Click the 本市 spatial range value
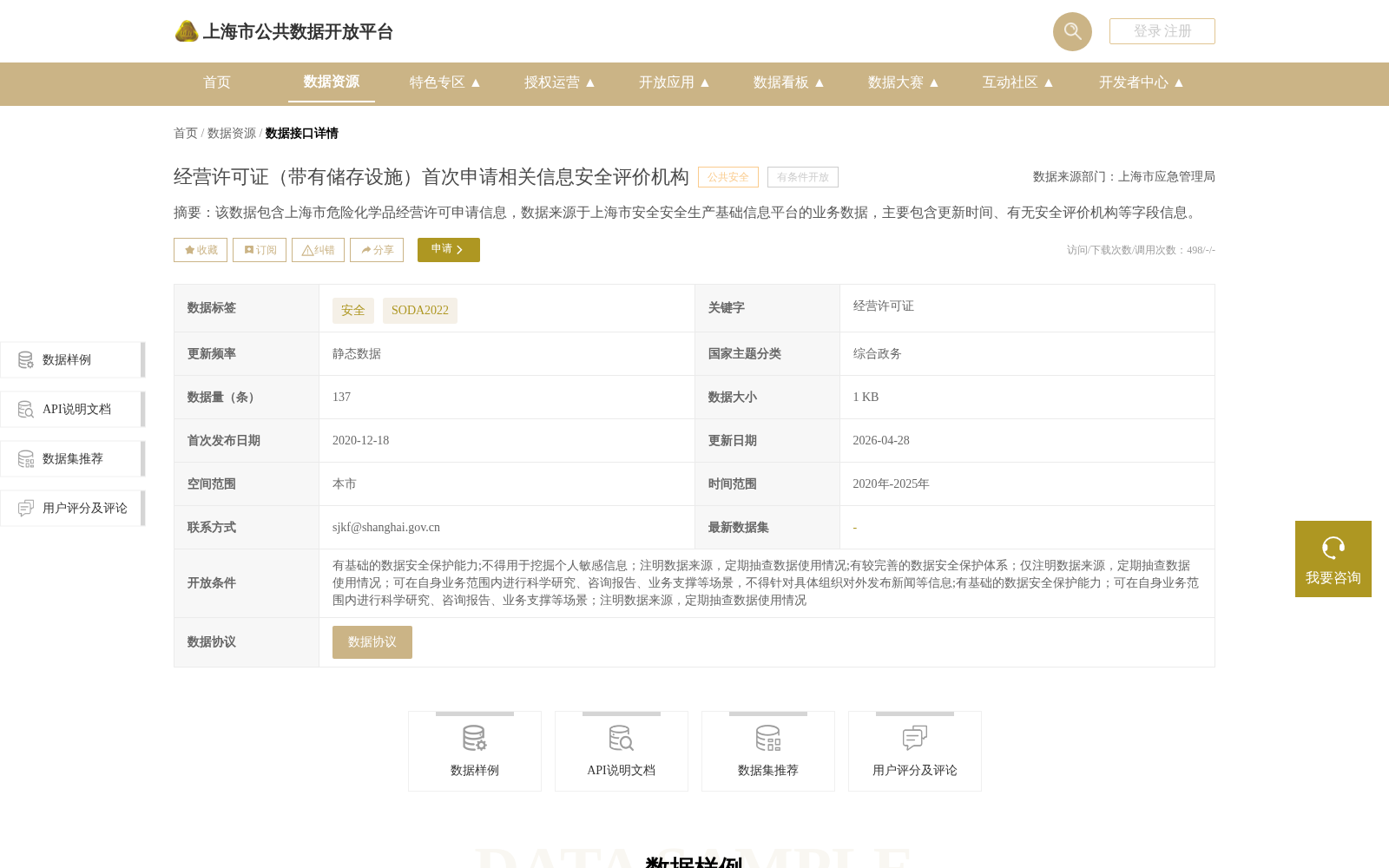 click(345, 484)
